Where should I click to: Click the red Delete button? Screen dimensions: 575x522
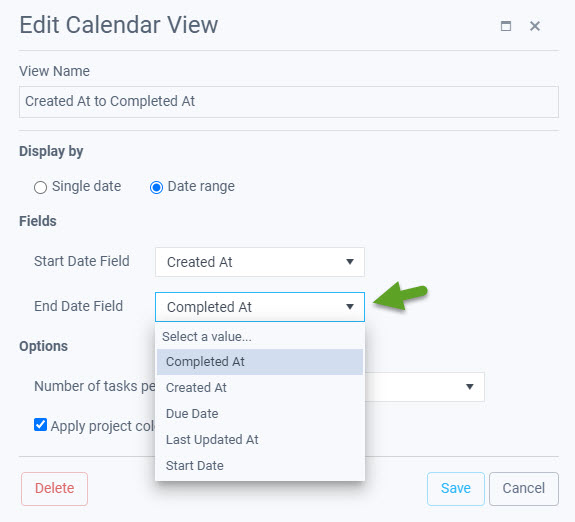click(x=54, y=489)
